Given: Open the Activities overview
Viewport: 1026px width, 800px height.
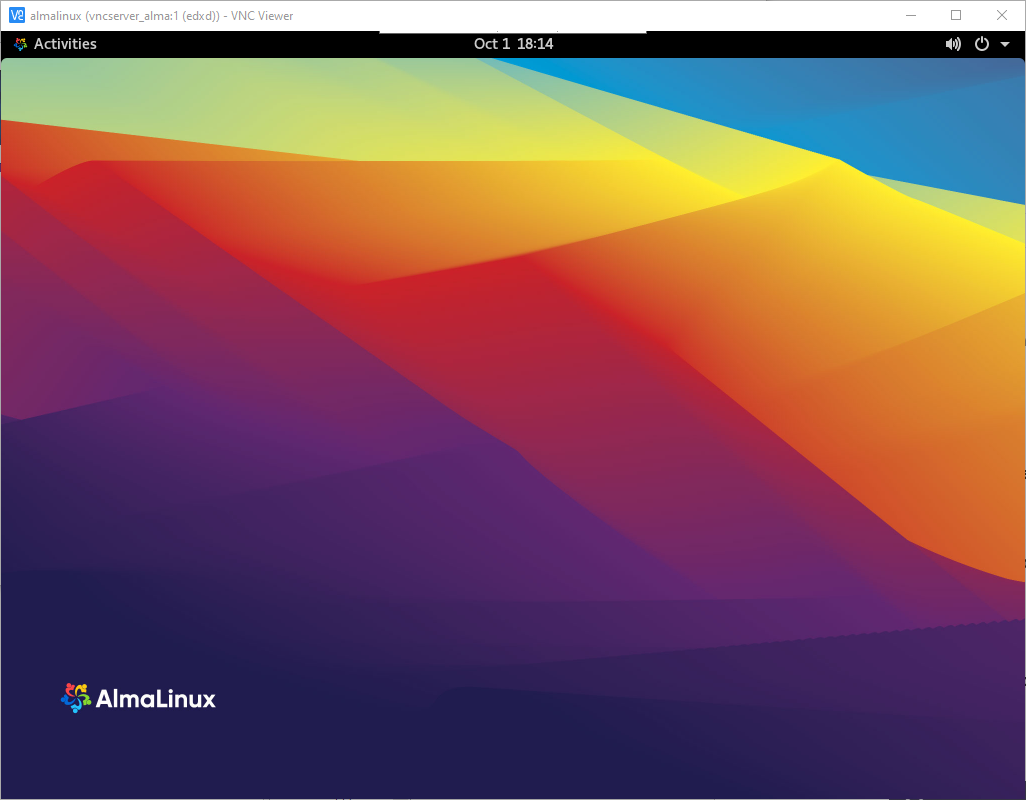Looking at the screenshot, I should (67, 43).
